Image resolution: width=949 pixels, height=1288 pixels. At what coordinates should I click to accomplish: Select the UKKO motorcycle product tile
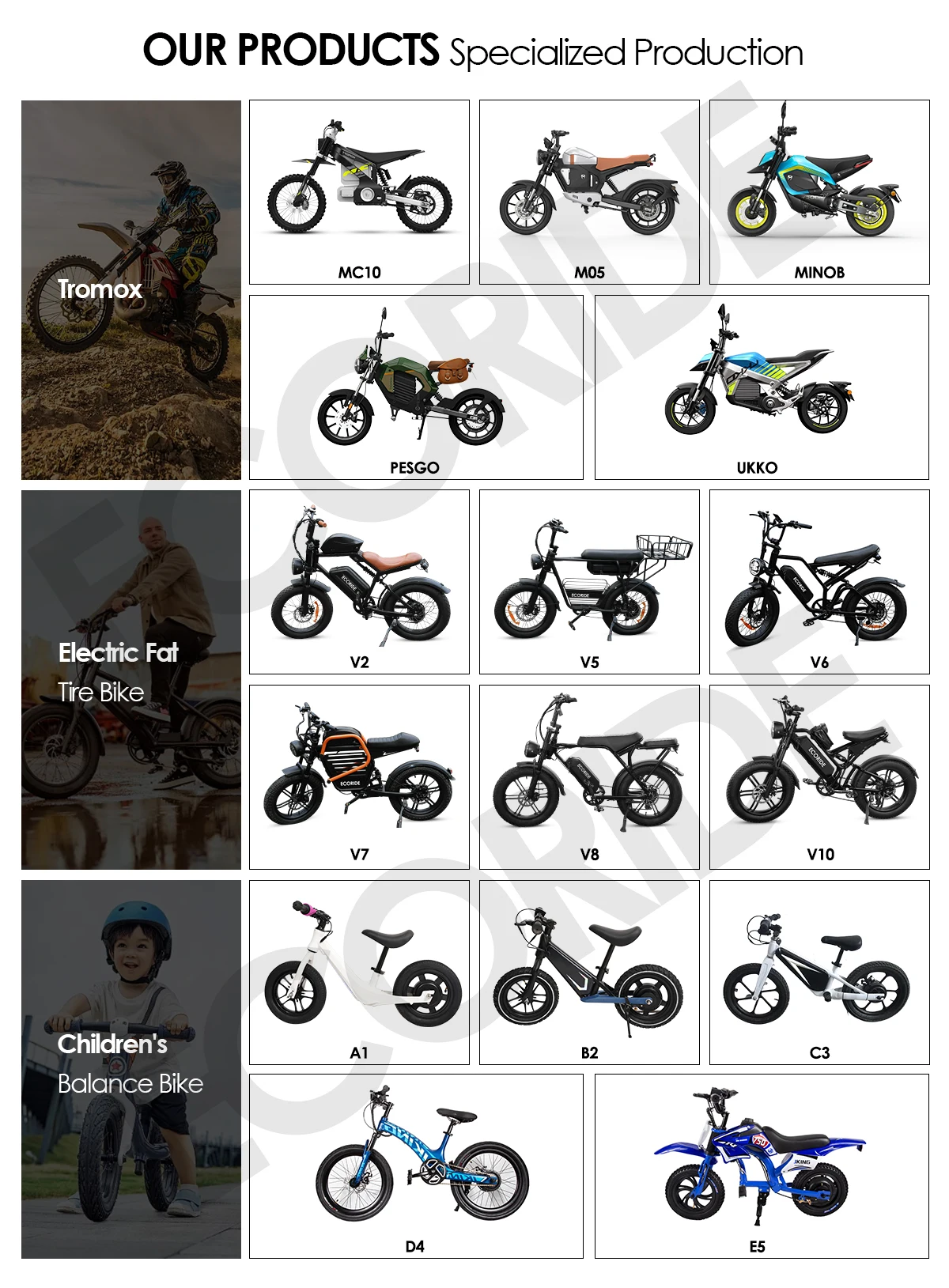coord(762,387)
